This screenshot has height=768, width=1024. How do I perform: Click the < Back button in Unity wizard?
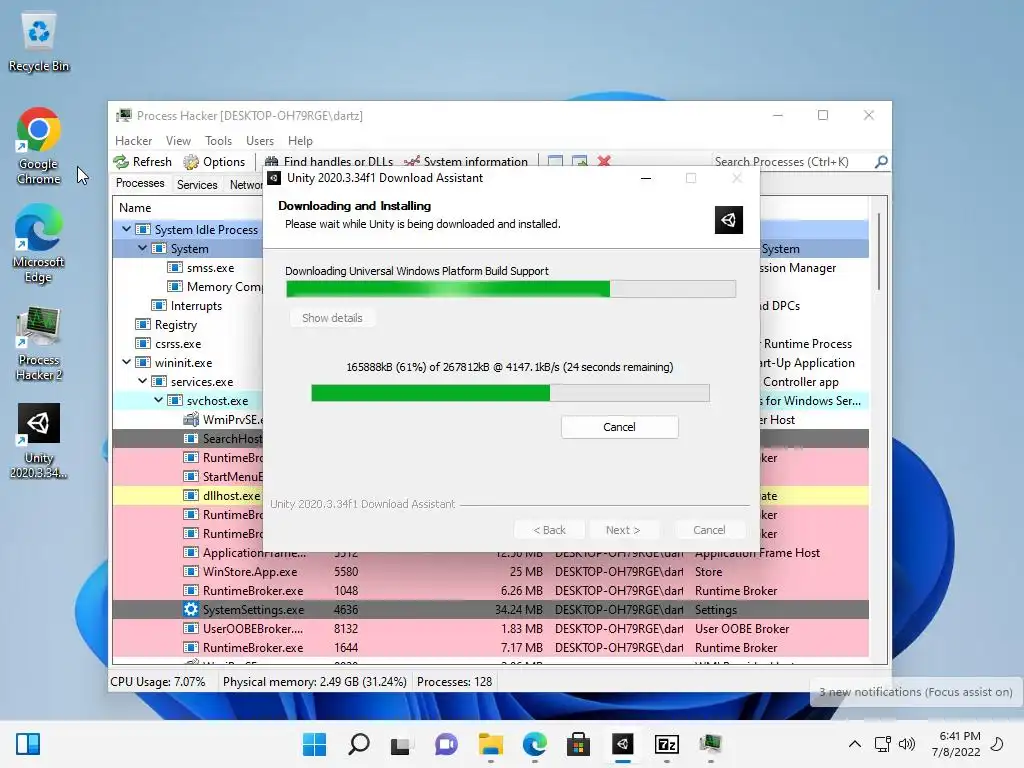click(x=549, y=530)
